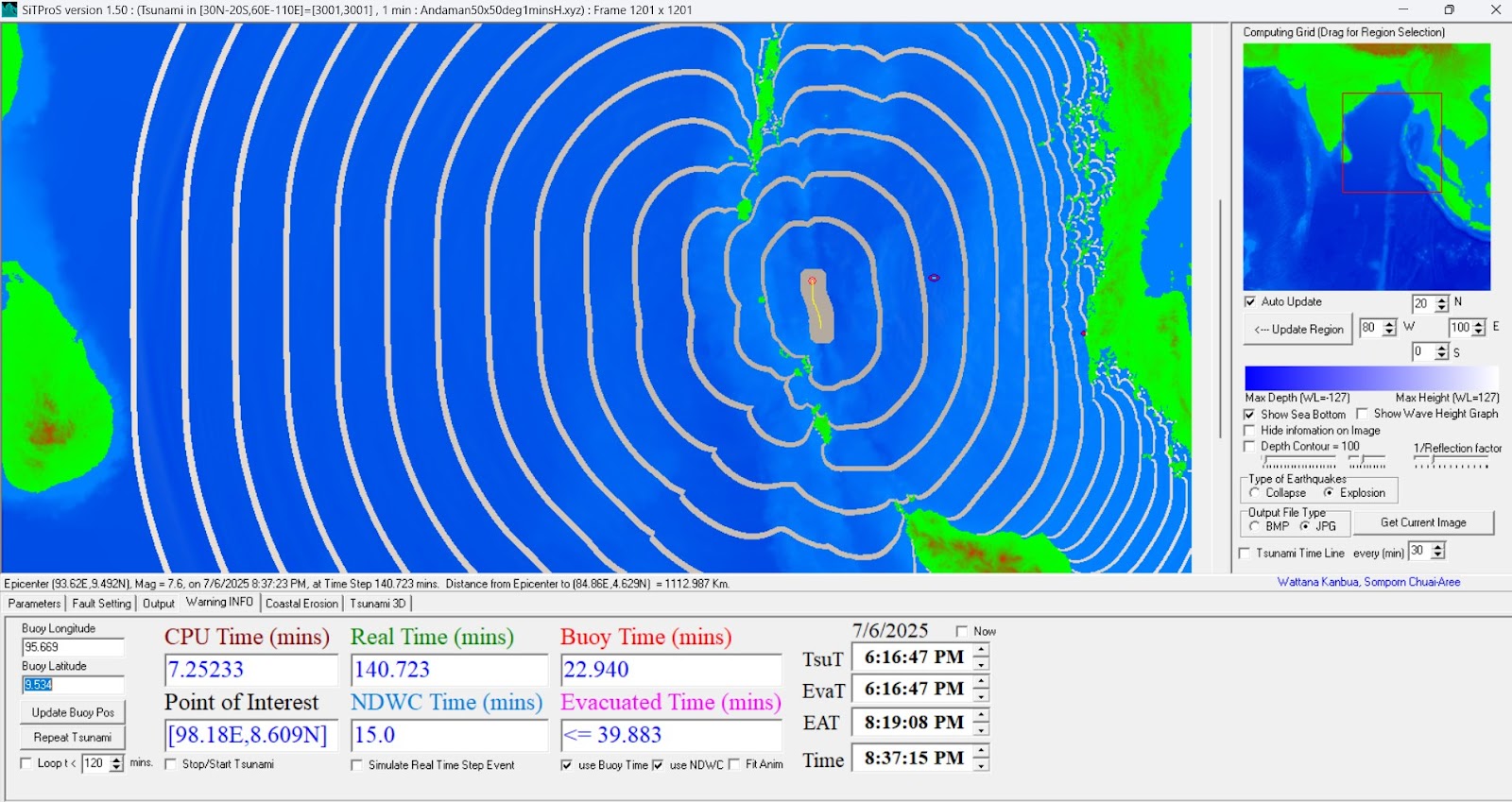The height and width of the screenshot is (802, 1512).
Task: Check the Depth Contour = 100 option
Action: coord(1249,447)
